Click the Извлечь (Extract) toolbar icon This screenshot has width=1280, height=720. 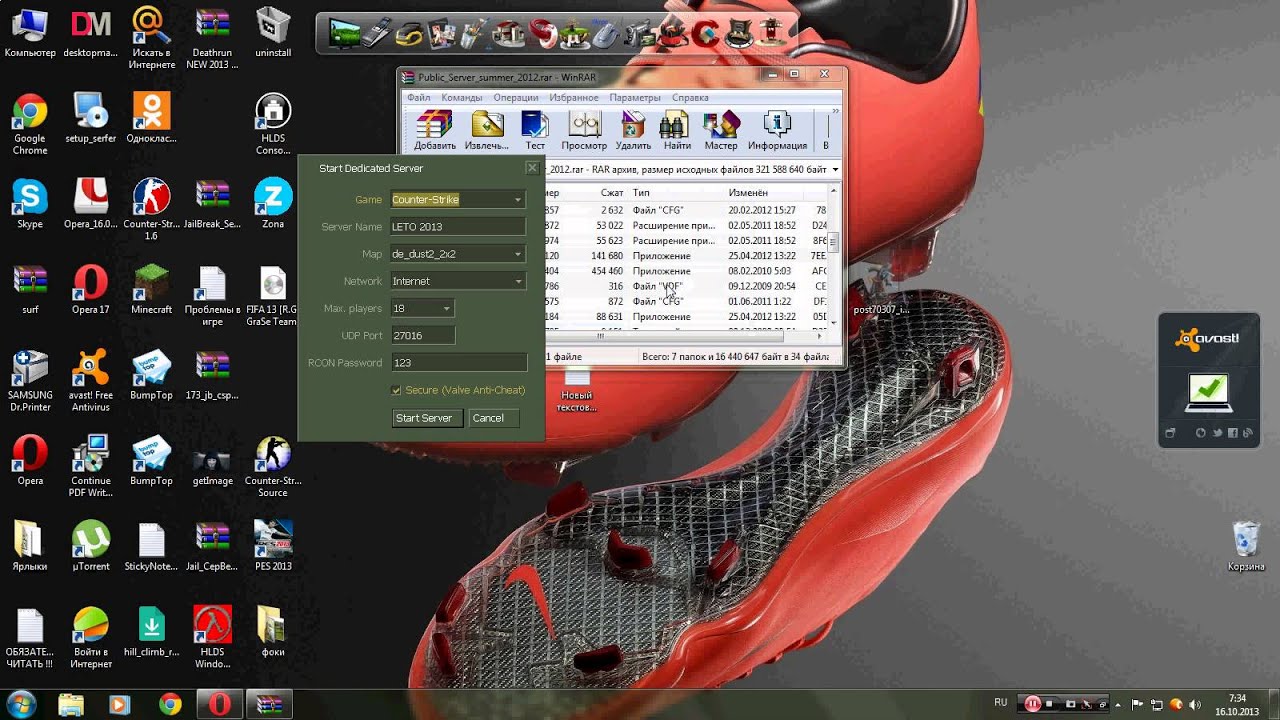pos(487,130)
